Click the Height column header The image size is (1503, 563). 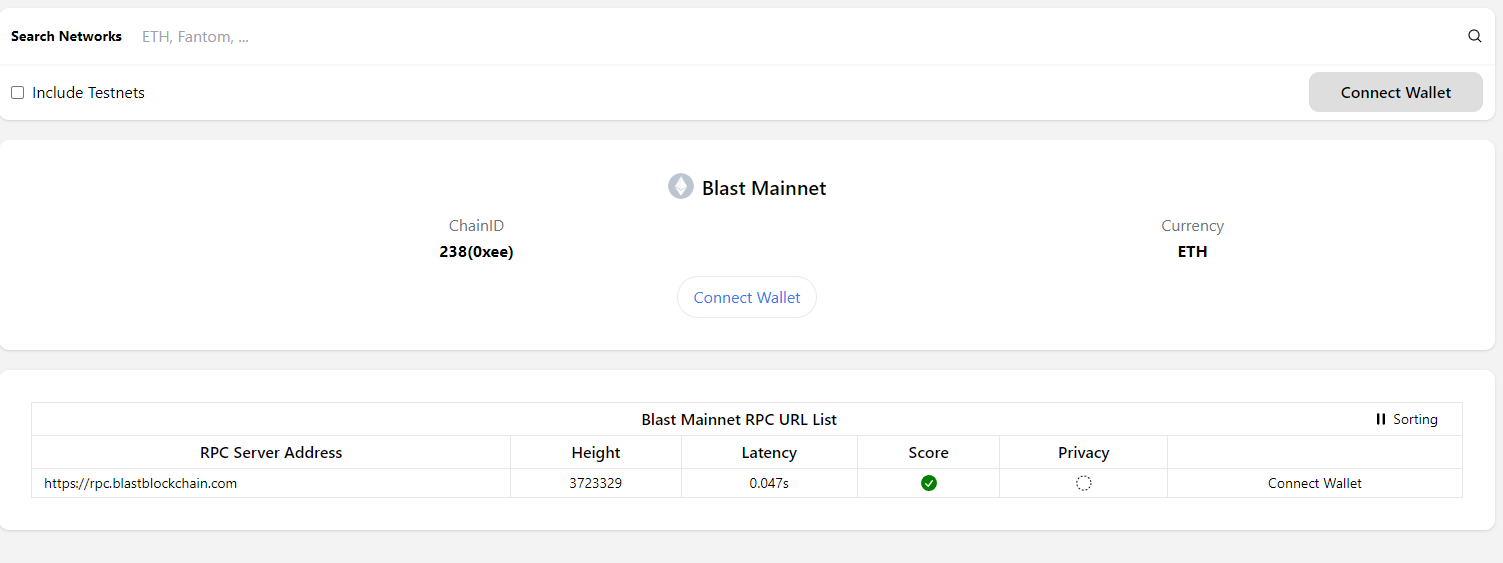click(x=596, y=452)
